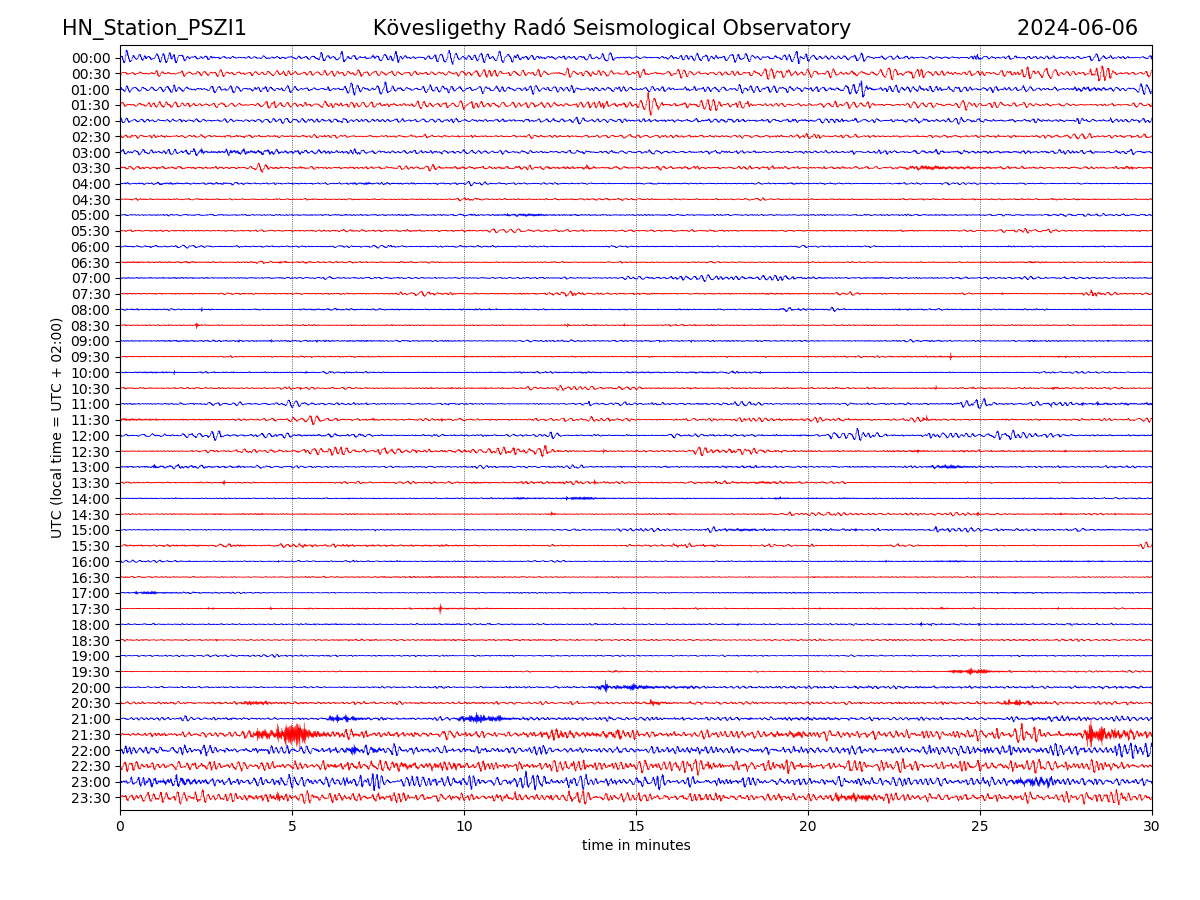This screenshot has width=1200, height=900.
Task: Click the vertical UTC local time axis label
Action: (57, 428)
